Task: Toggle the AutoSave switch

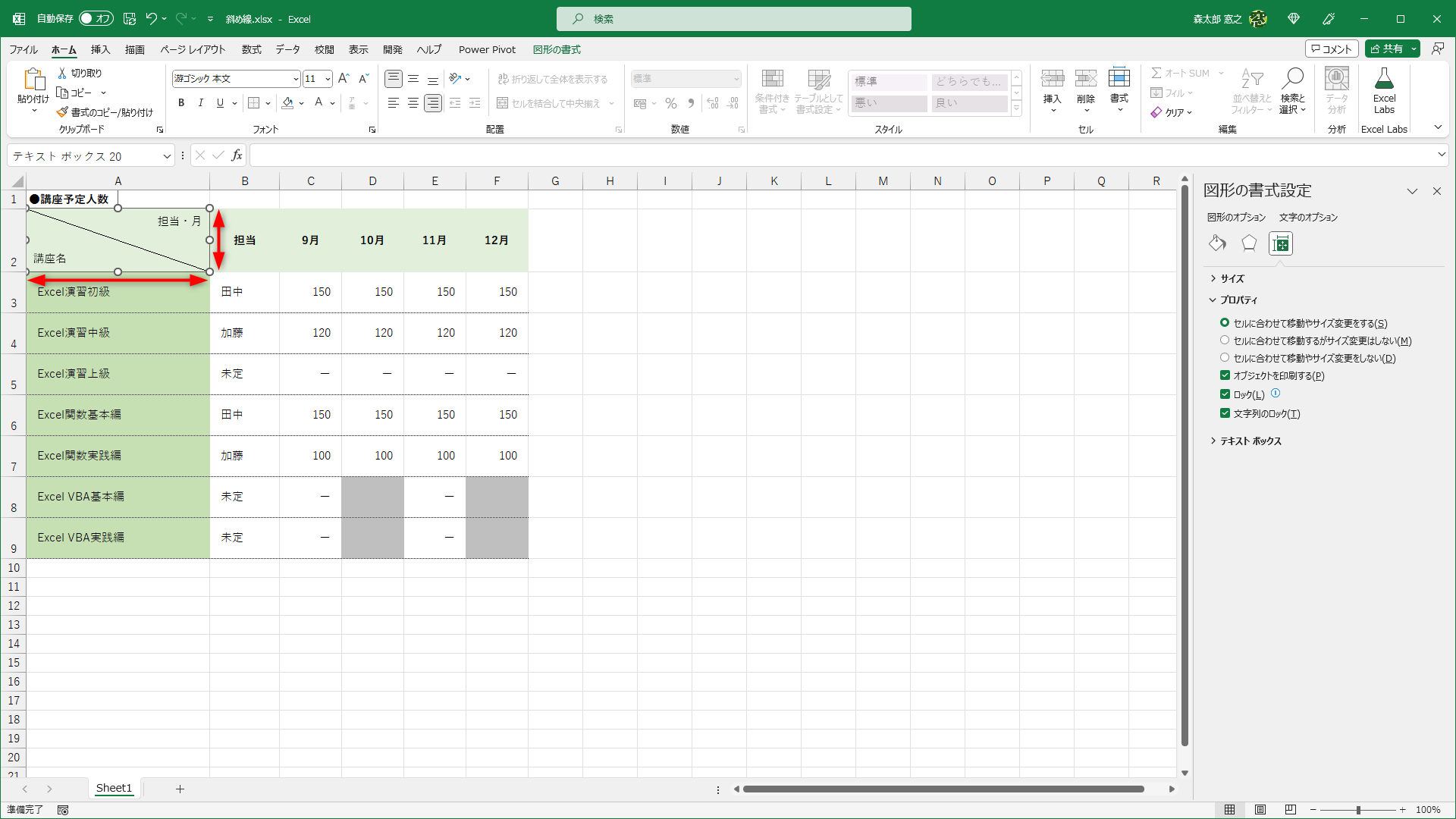Action: pyautogui.click(x=96, y=18)
